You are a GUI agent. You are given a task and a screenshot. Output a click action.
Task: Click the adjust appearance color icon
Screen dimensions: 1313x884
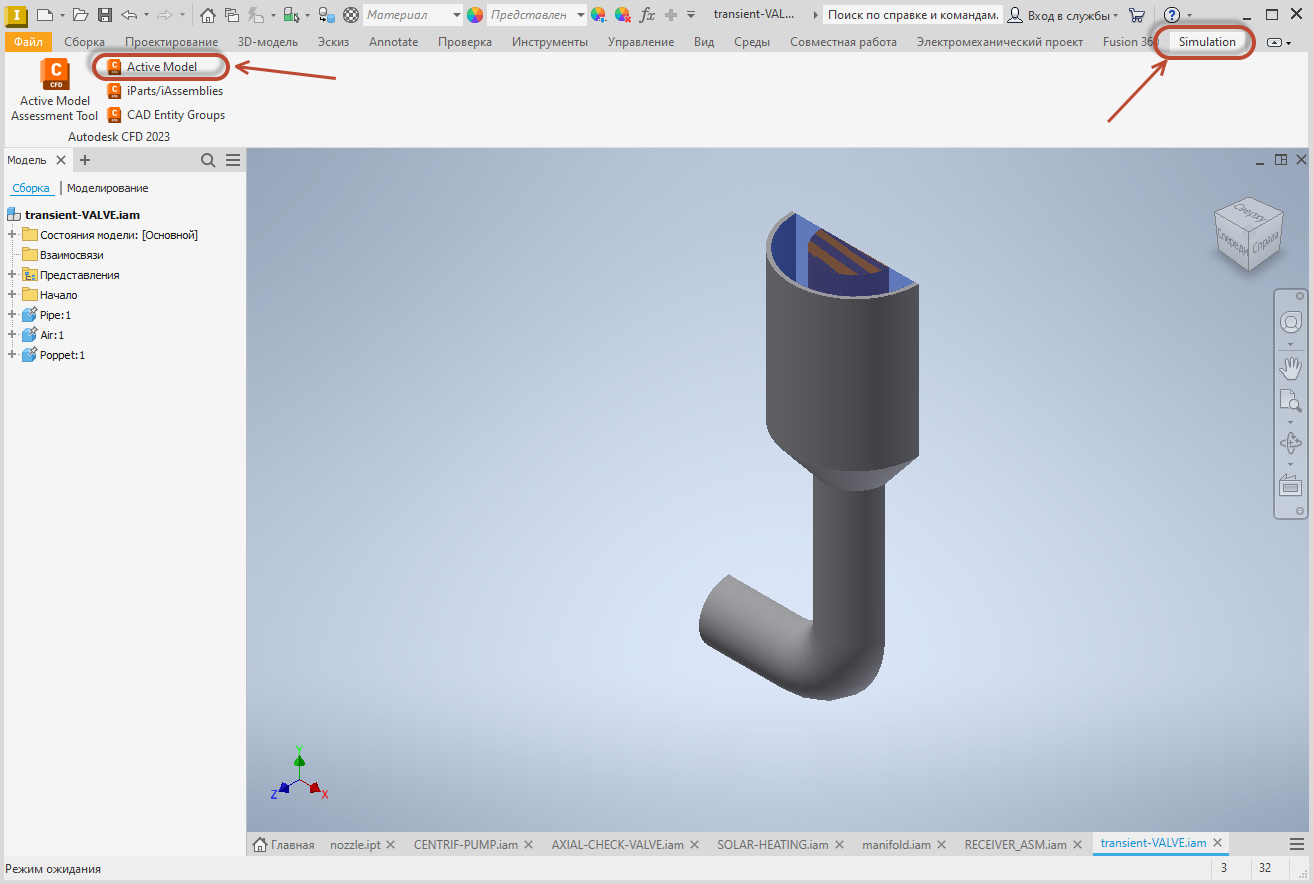pyautogui.click(x=598, y=15)
